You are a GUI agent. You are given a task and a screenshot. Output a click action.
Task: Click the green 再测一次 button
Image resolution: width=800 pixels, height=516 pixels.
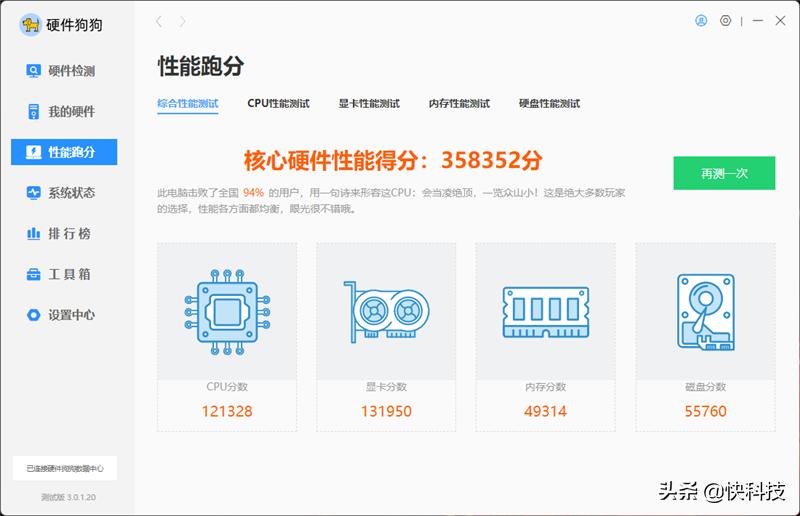724,173
